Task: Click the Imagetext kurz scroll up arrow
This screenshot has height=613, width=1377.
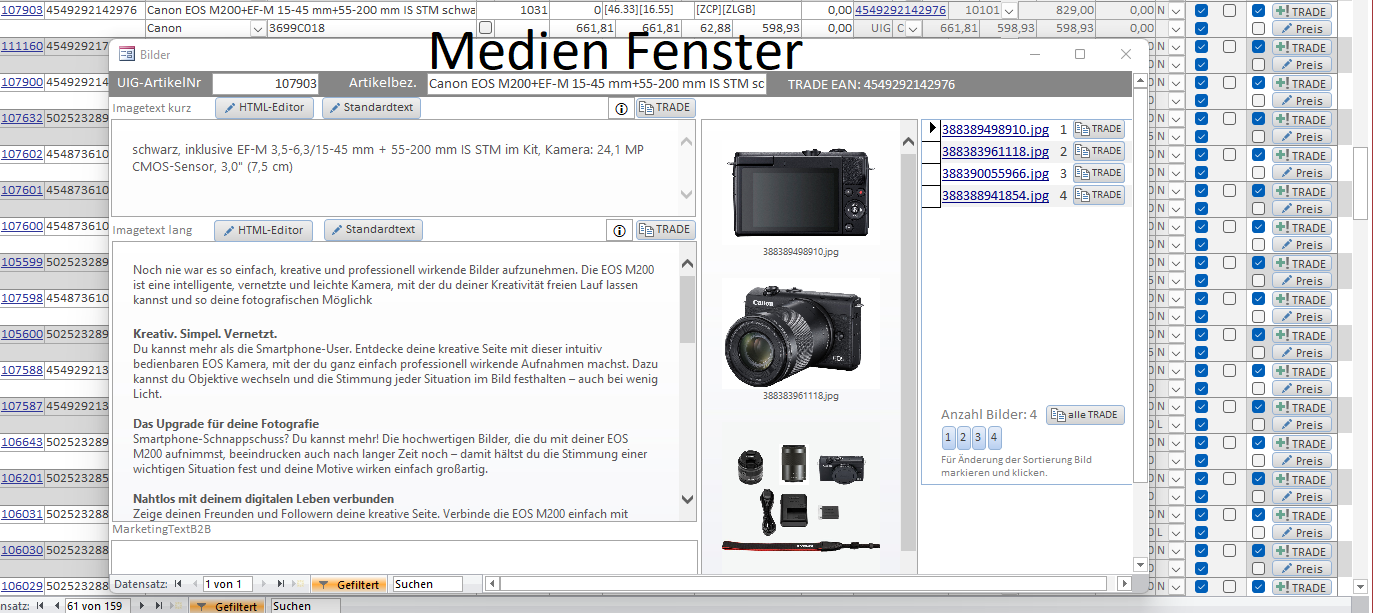Action: click(x=687, y=141)
